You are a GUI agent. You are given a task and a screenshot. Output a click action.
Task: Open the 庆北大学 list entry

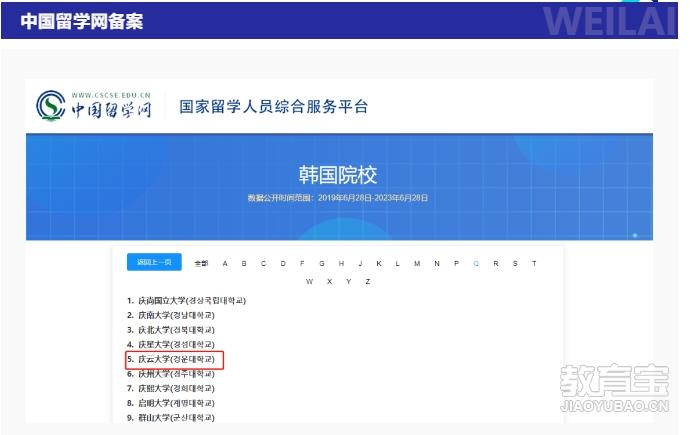point(171,329)
